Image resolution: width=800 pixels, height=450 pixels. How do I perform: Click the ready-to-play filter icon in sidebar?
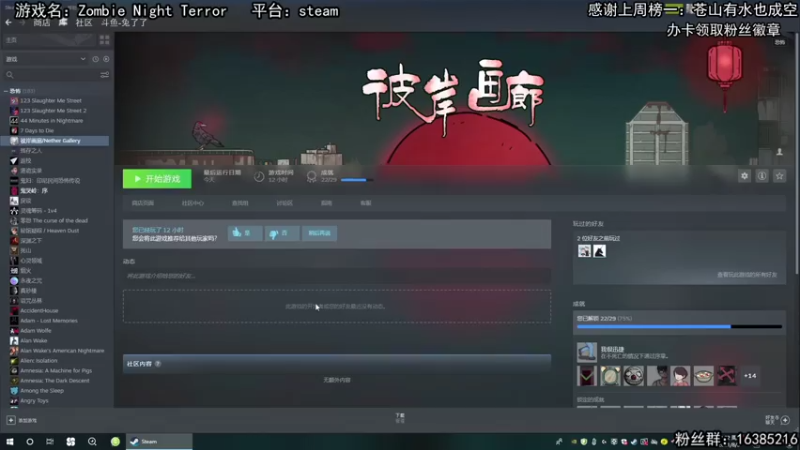click(106, 59)
